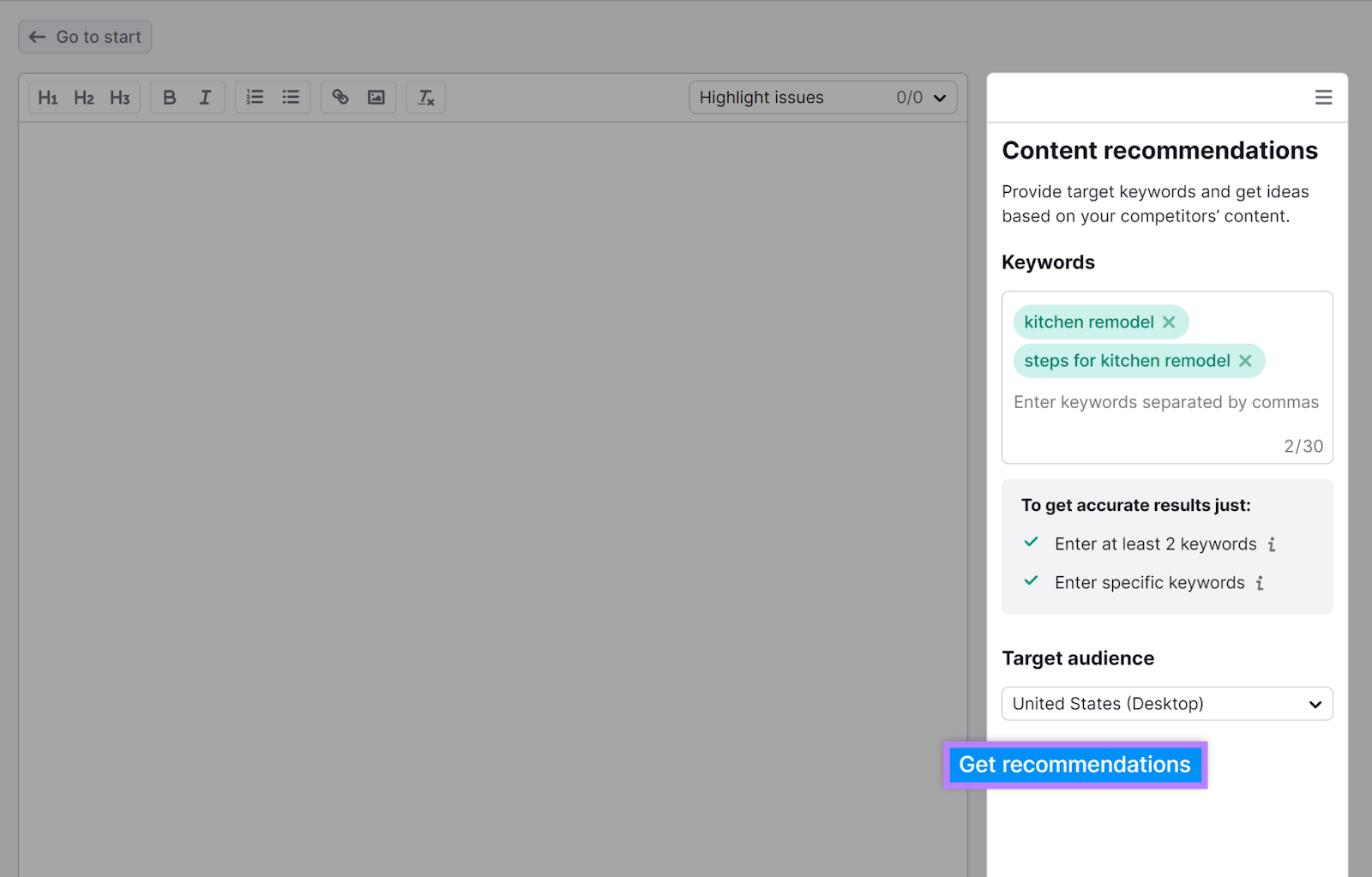Viewport: 1372px width, 877px height.
Task: Insert a hyperlink
Action: coord(340,97)
